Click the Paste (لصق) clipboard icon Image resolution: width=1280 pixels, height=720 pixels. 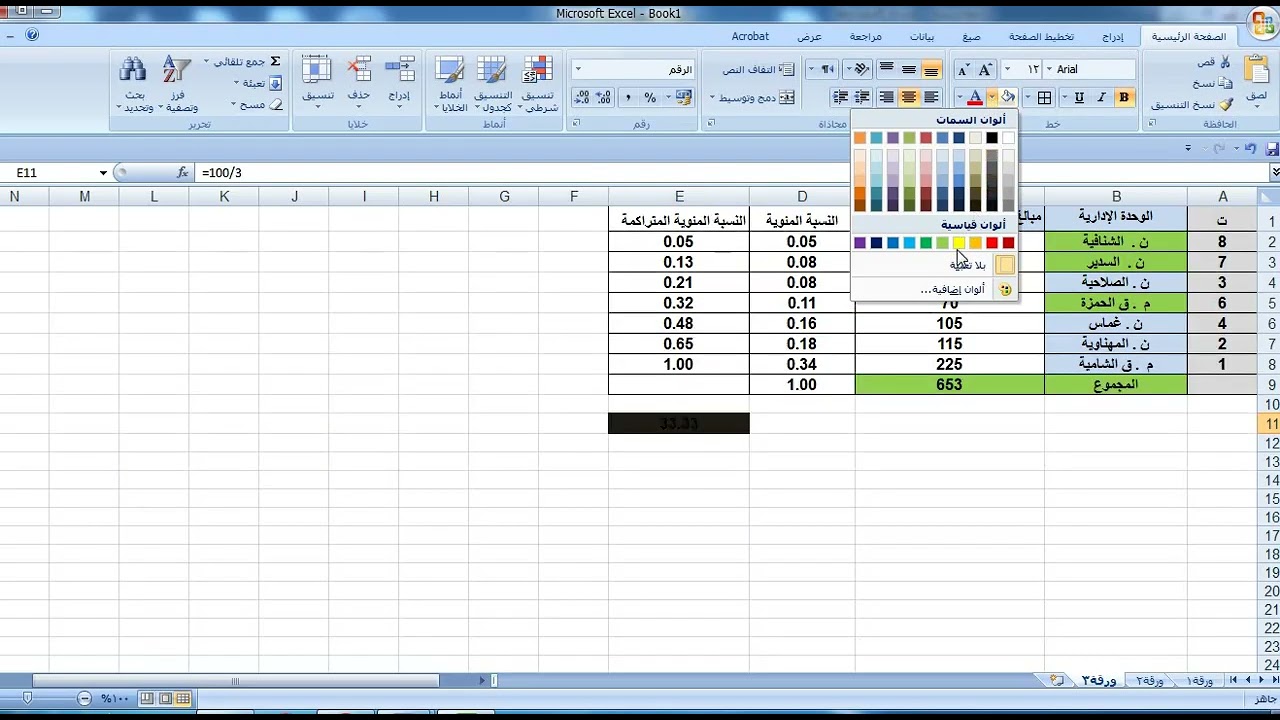1256,70
